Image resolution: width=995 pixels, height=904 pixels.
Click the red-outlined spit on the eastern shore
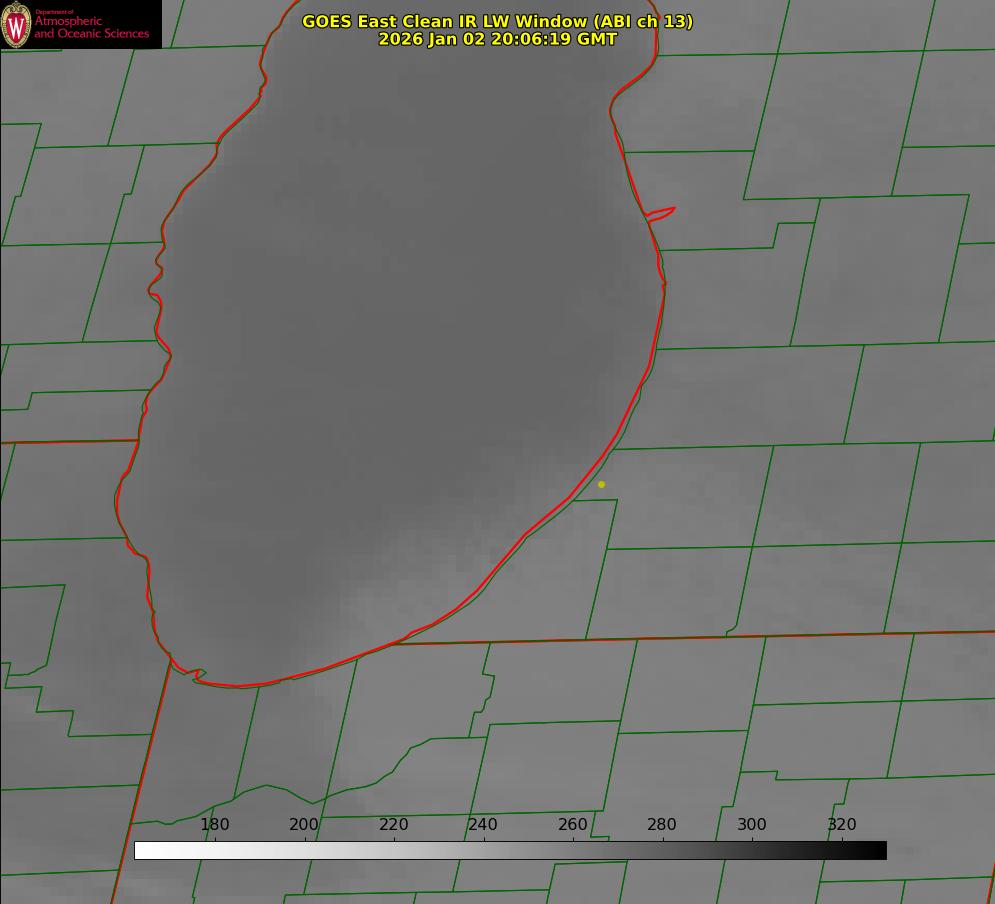[x=661, y=214]
